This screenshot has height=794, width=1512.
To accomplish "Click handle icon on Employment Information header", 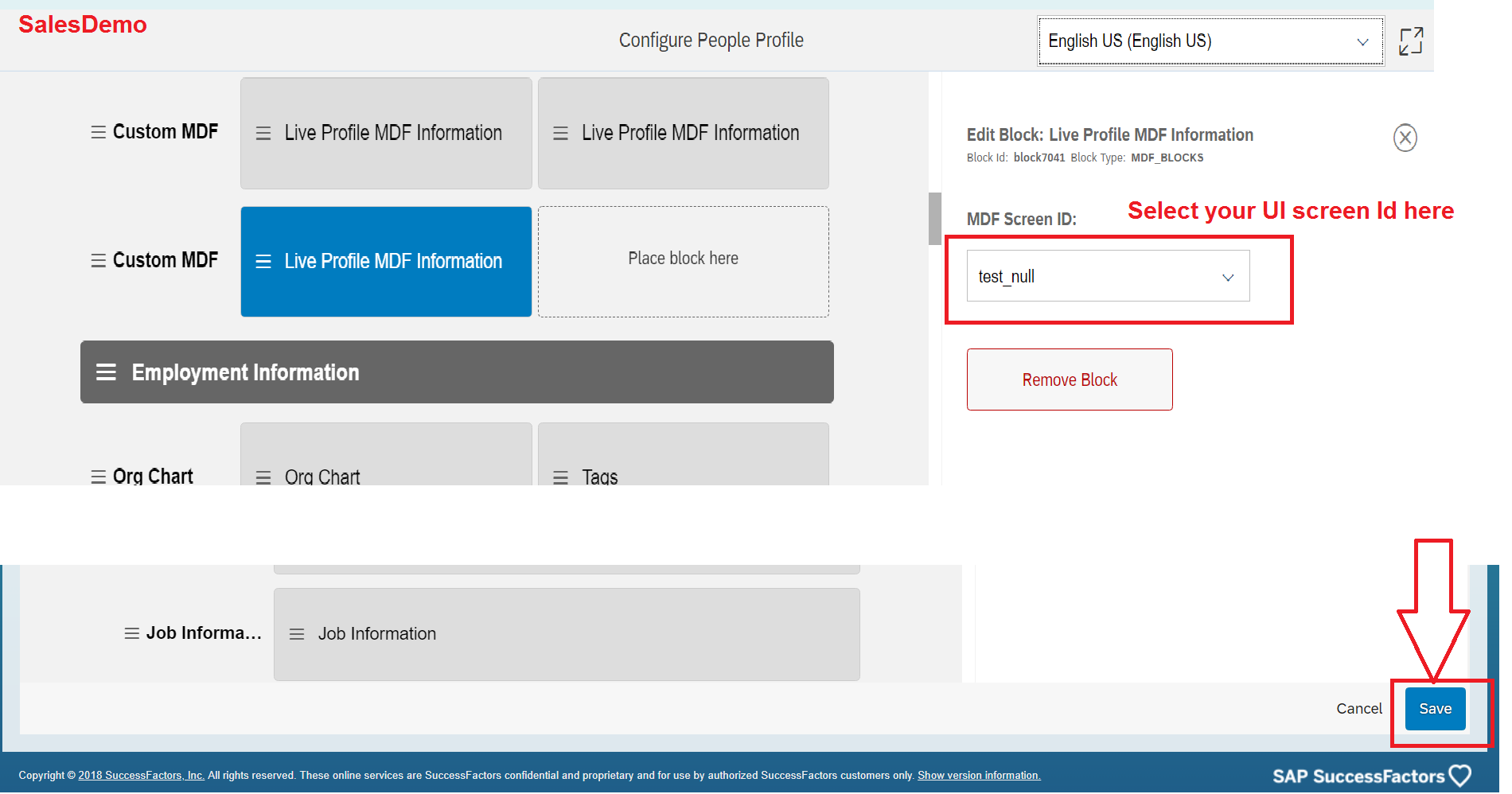I will (x=107, y=372).
